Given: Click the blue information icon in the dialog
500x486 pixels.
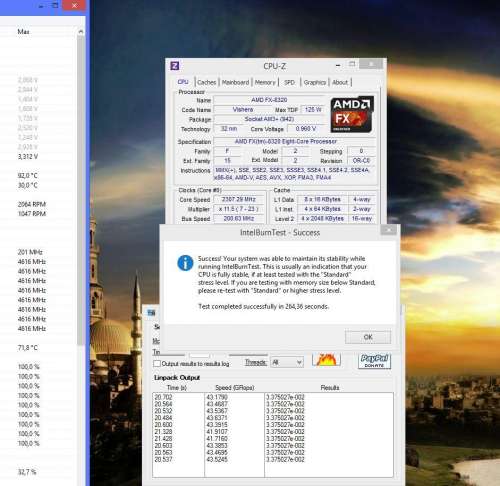Looking at the screenshot, I should (x=185, y=263).
